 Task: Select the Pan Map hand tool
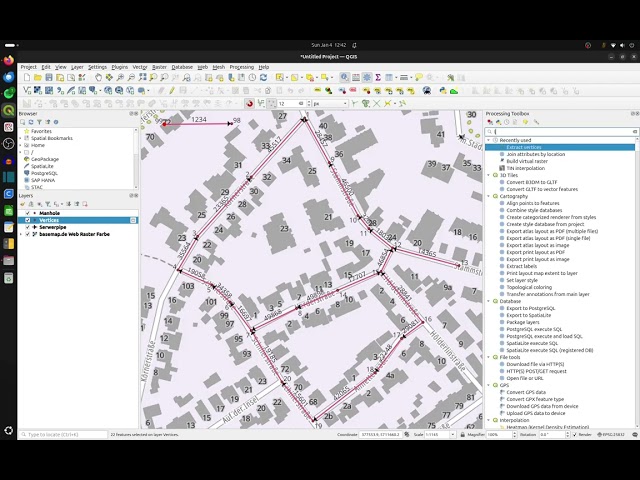coord(98,78)
